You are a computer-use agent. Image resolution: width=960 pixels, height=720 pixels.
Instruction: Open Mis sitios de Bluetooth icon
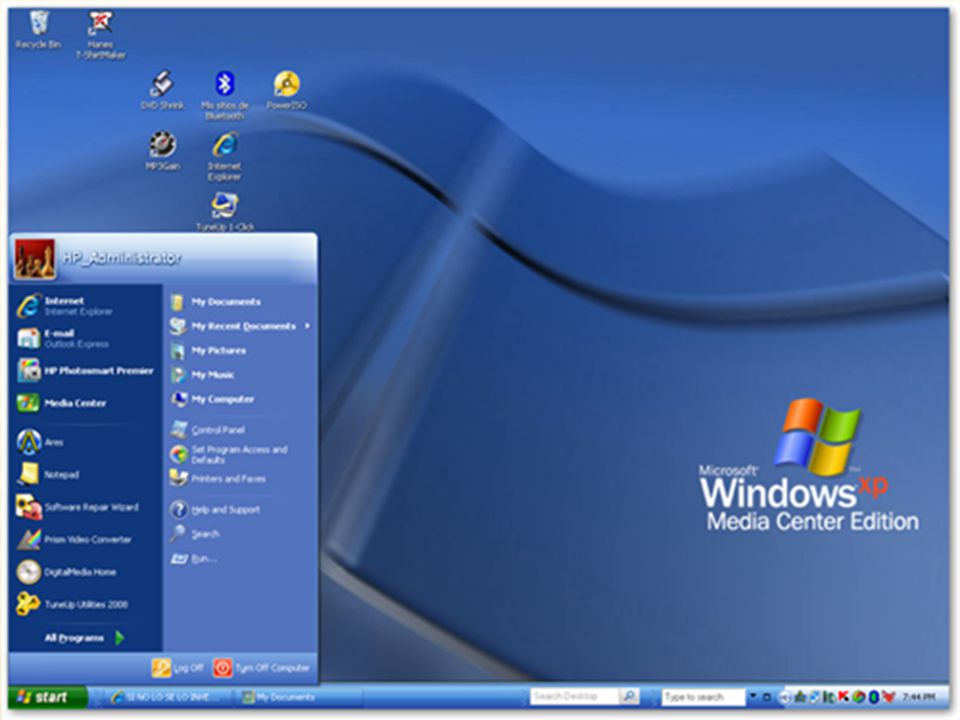coord(225,96)
